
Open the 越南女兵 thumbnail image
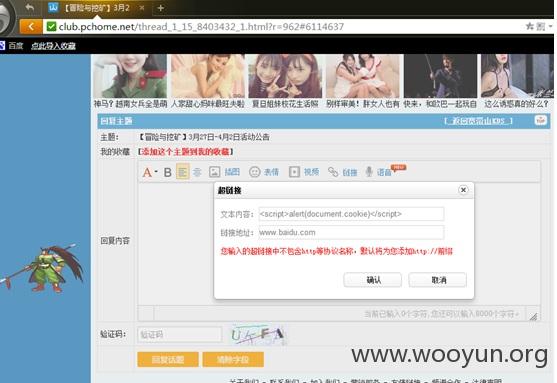coord(130,76)
